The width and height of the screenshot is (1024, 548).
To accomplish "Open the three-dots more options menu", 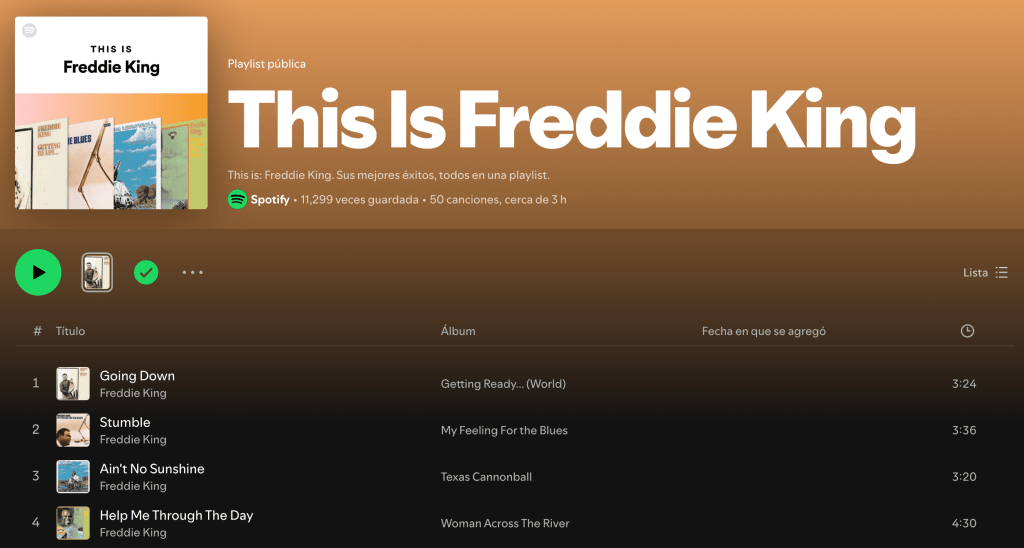I will click(193, 272).
